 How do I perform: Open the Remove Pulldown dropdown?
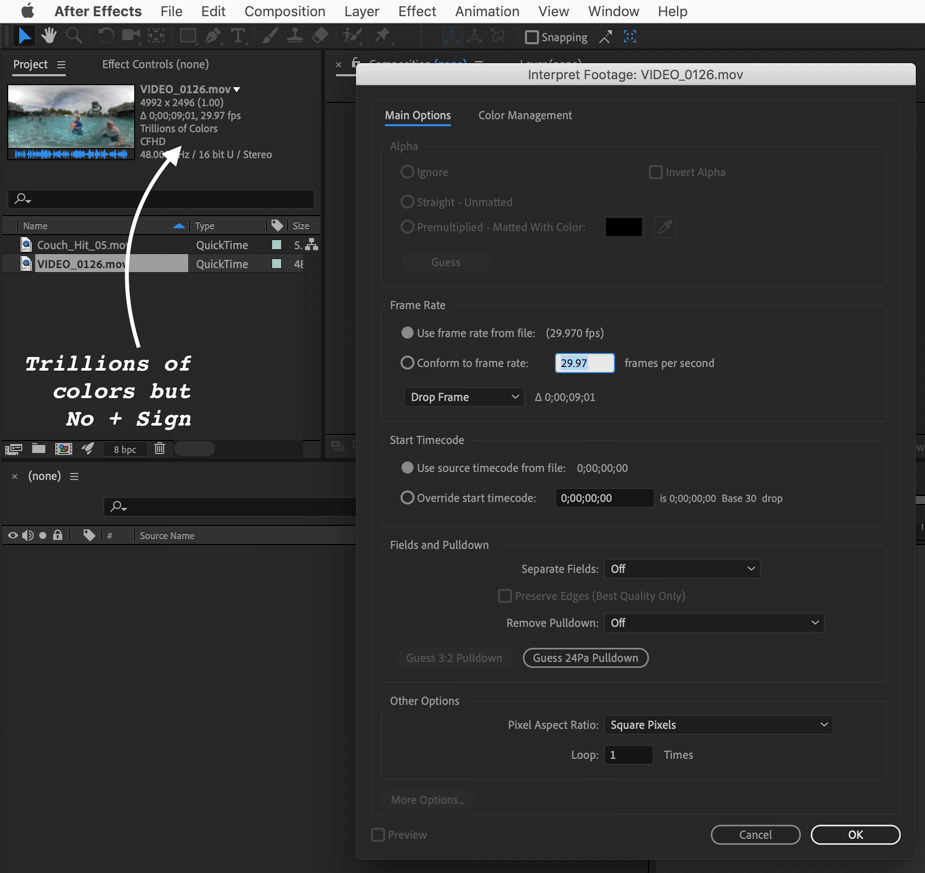(x=714, y=623)
